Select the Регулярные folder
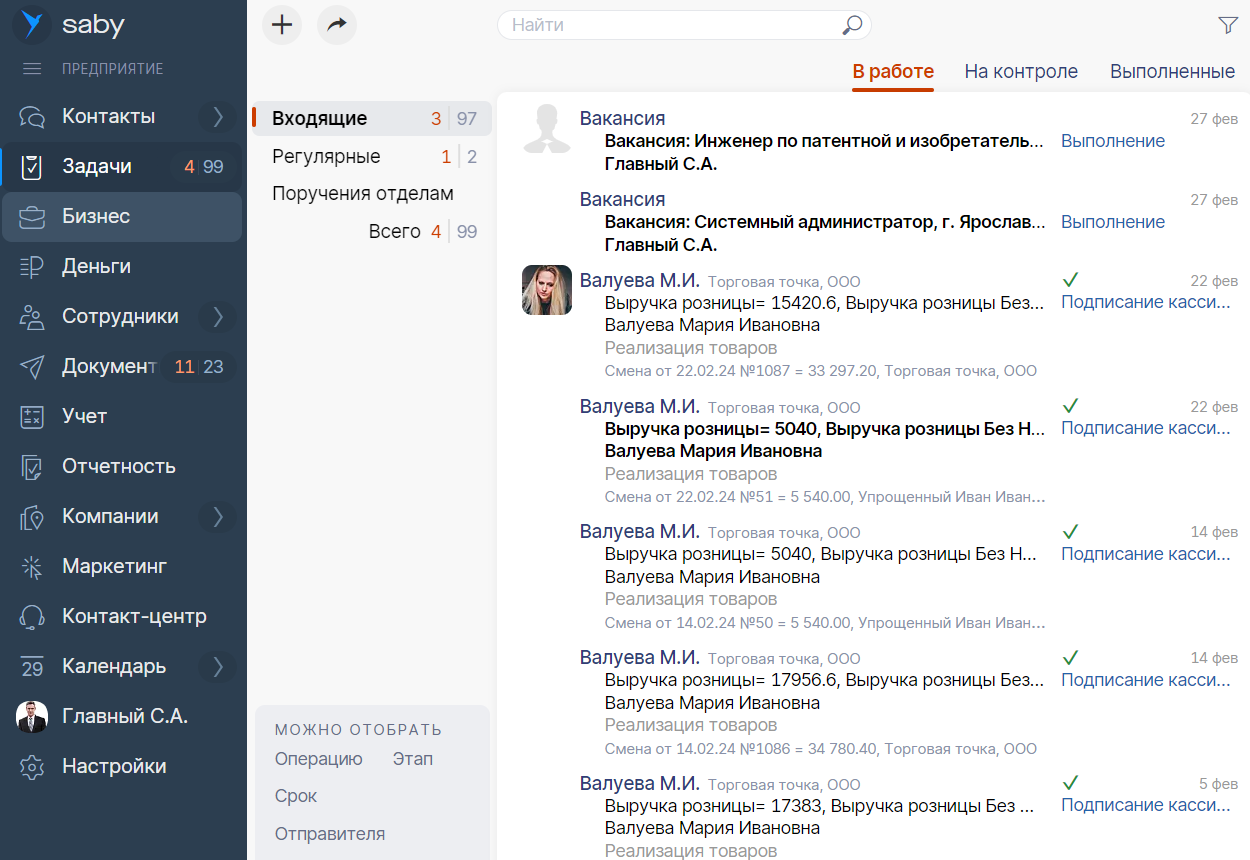 tap(326, 157)
